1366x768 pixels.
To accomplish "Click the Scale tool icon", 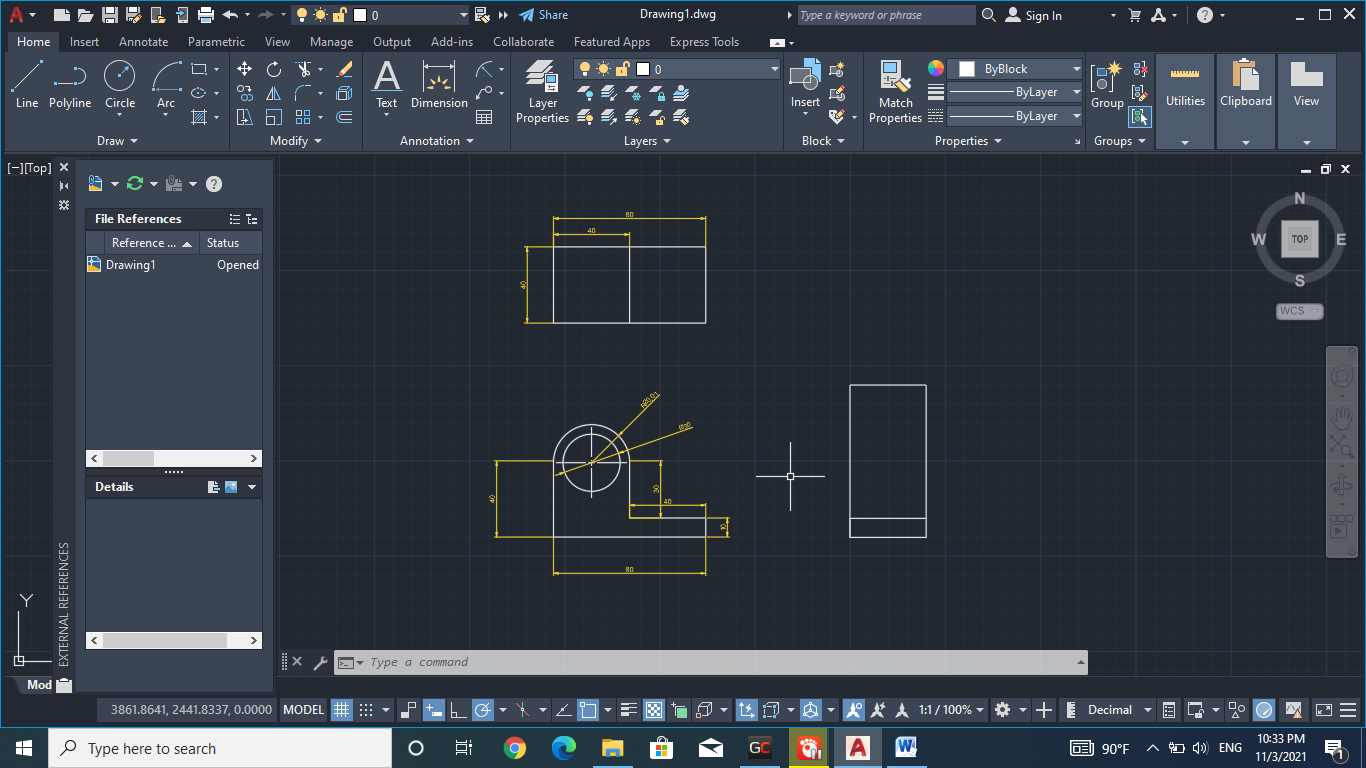I will click(x=274, y=117).
